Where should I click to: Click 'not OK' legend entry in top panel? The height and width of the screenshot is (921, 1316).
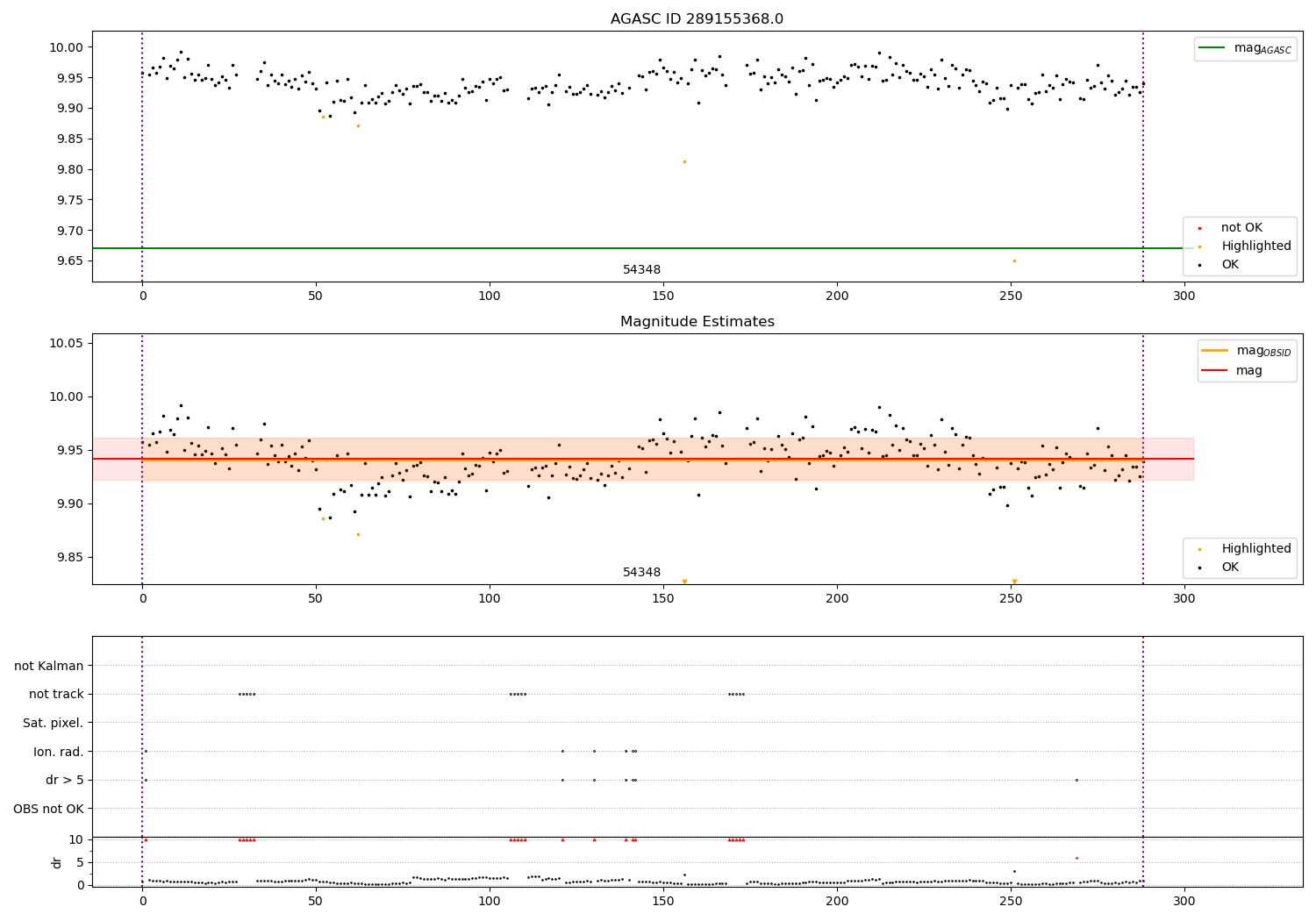[1241, 228]
